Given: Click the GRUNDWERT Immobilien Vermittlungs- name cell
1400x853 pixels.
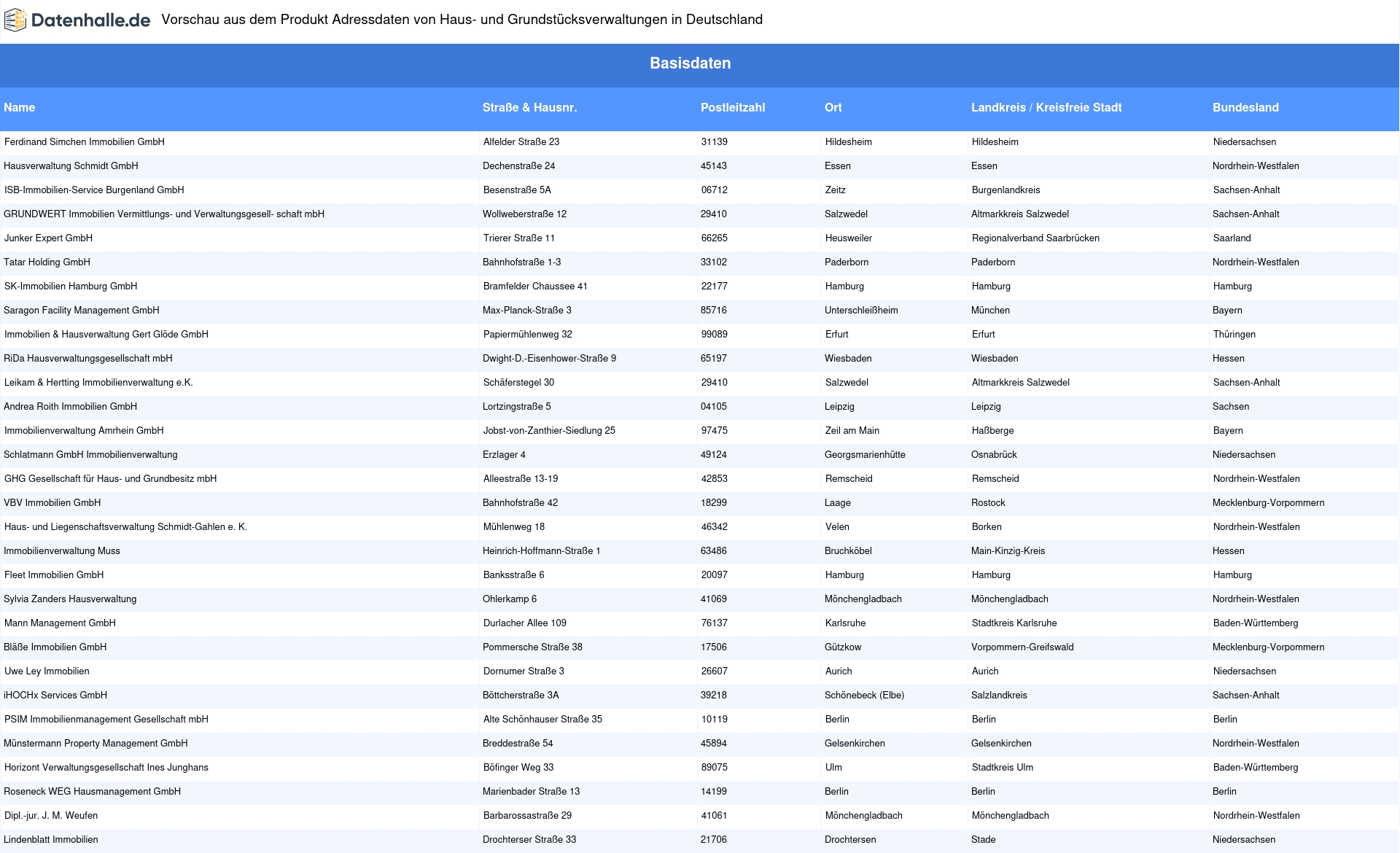Looking at the screenshot, I should pyautogui.click(x=164, y=214).
